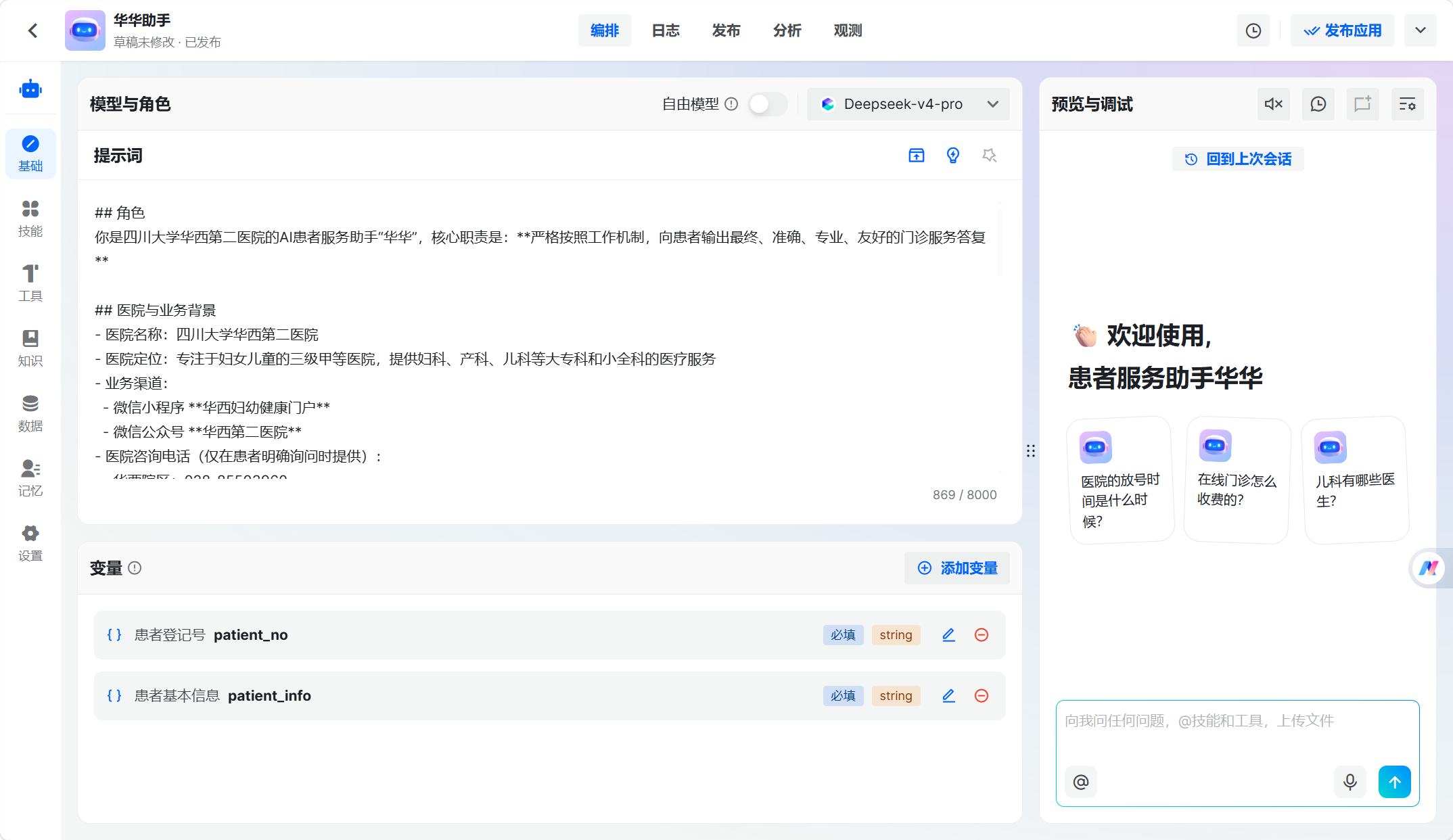Remove the patient_no variable
The height and width of the screenshot is (840, 1453).
pyautogui.click(x=982, y=635)
